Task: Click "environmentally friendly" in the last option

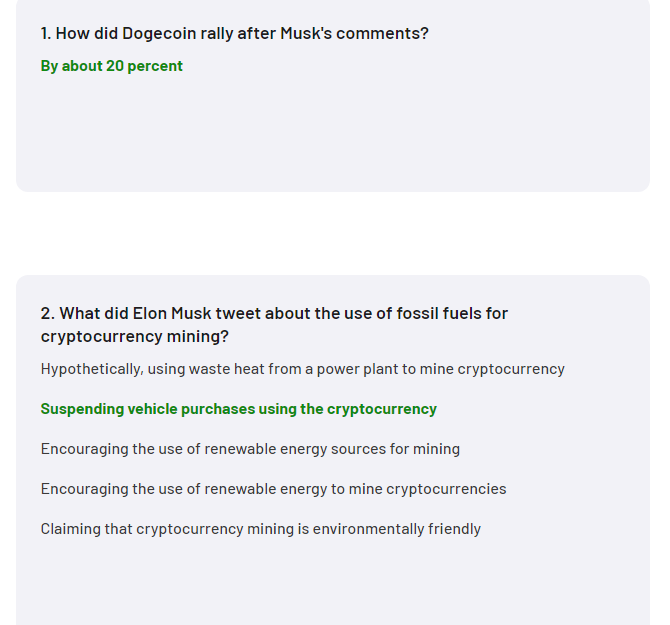Action: click(x=397, y=529)
